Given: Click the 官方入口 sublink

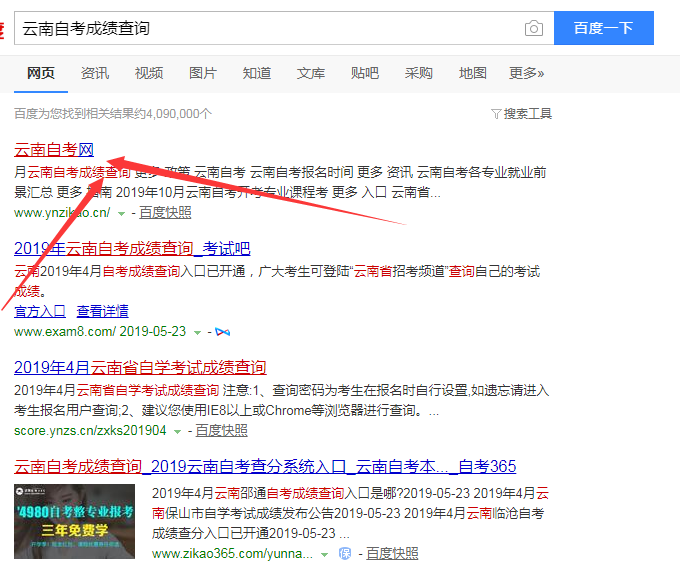Looking at the screenshot, I should pos(40,311).
